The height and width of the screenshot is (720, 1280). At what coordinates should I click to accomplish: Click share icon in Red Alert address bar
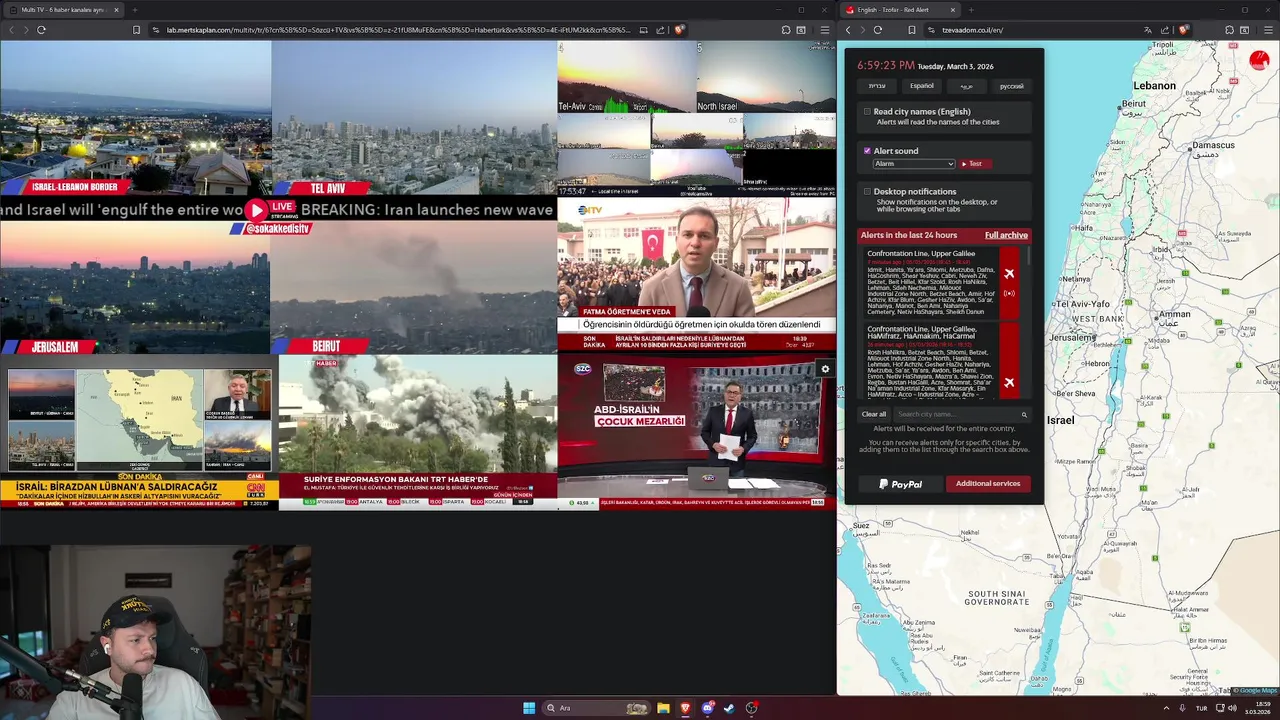[1166, 30]
